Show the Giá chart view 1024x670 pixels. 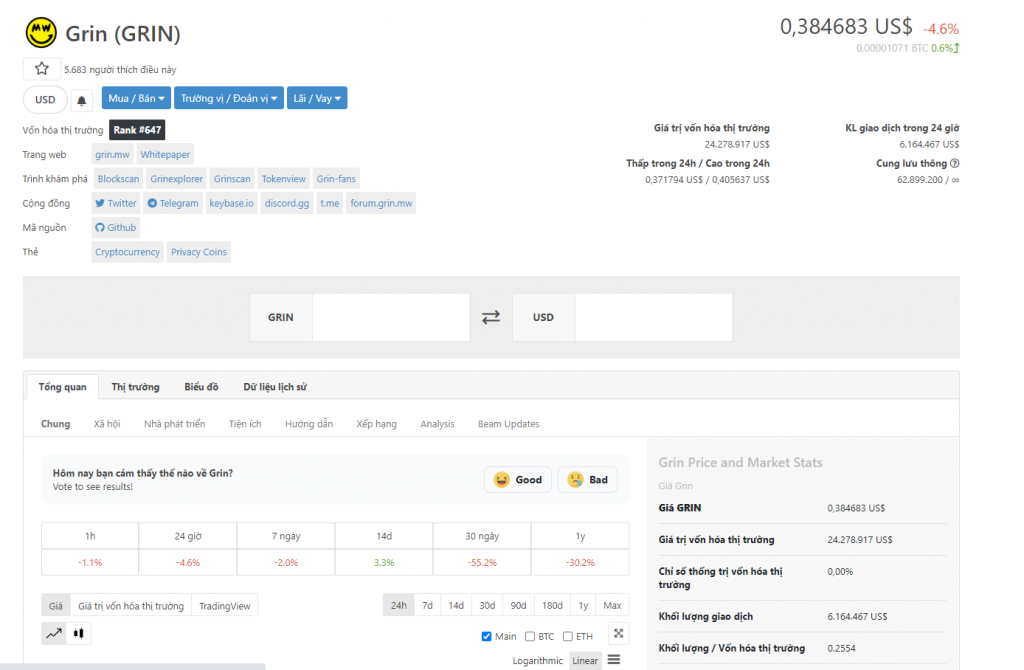coord(56,605)
